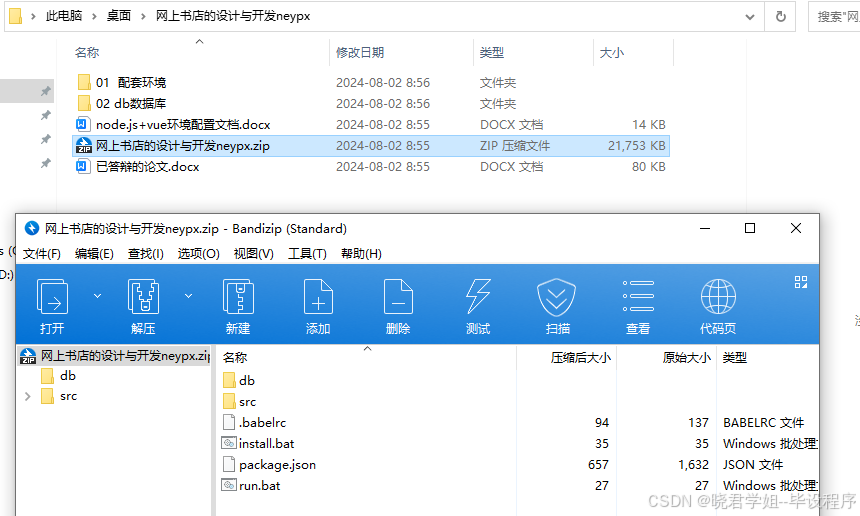The width and height of the screenshot is (860, 516).
Task: Click the chevron after 桌面 in address bar
Action: pyautogui.click(x=144, y=16)
